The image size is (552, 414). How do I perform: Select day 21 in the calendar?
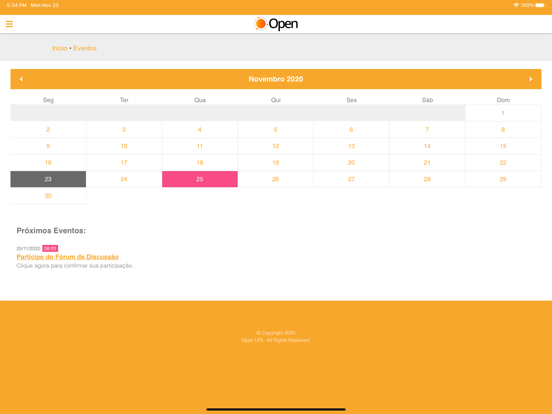pos(427,163)
